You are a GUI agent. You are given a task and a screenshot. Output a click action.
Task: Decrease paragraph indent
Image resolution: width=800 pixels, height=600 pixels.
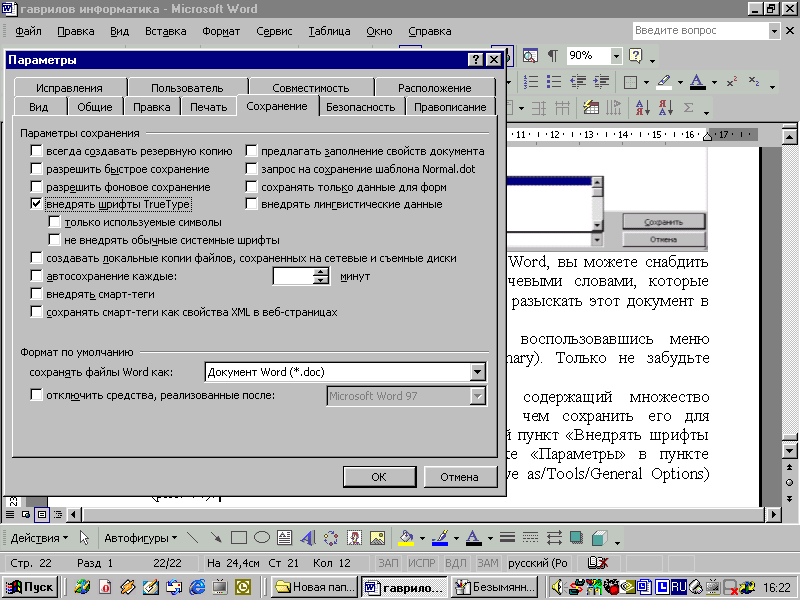pos(578,82)
